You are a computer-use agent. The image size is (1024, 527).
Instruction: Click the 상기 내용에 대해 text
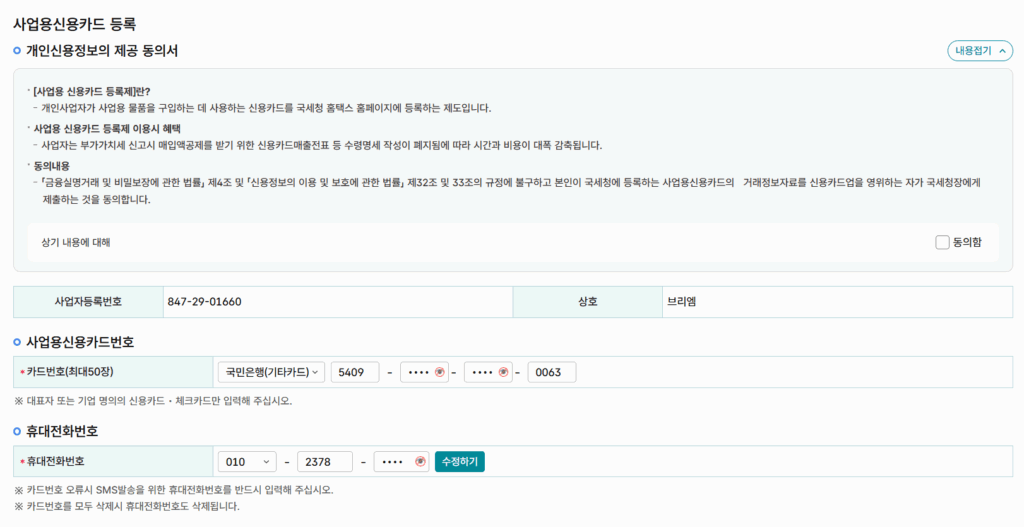click(76, 242)
